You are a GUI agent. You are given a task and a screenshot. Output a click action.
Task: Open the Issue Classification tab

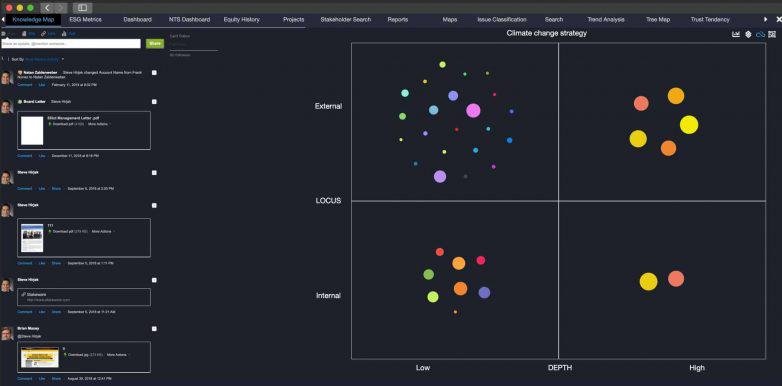[x=502, y=19]
